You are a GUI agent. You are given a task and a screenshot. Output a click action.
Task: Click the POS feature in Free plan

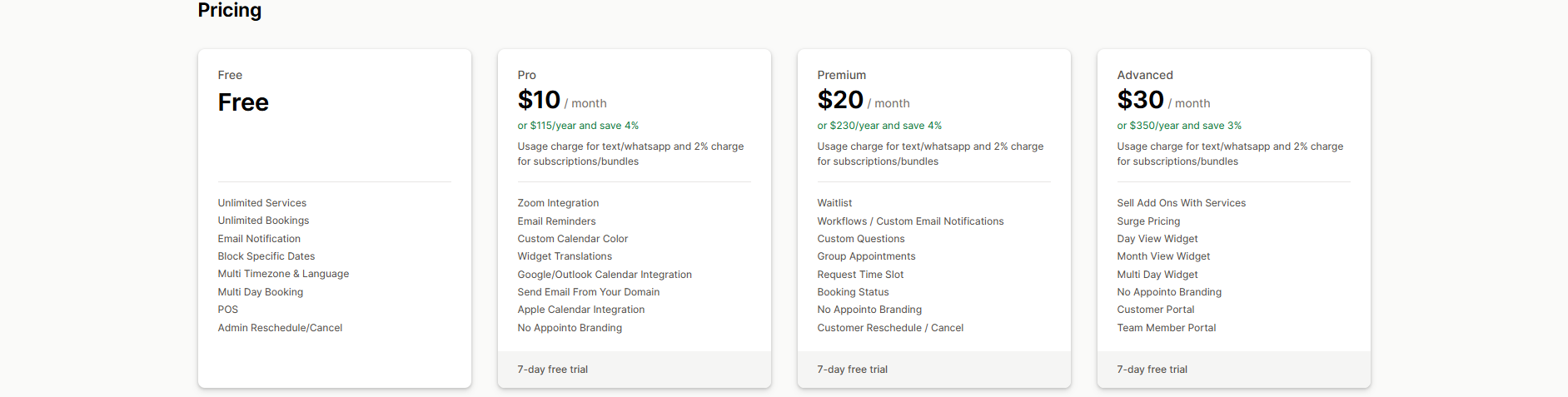tap(228, 310)
